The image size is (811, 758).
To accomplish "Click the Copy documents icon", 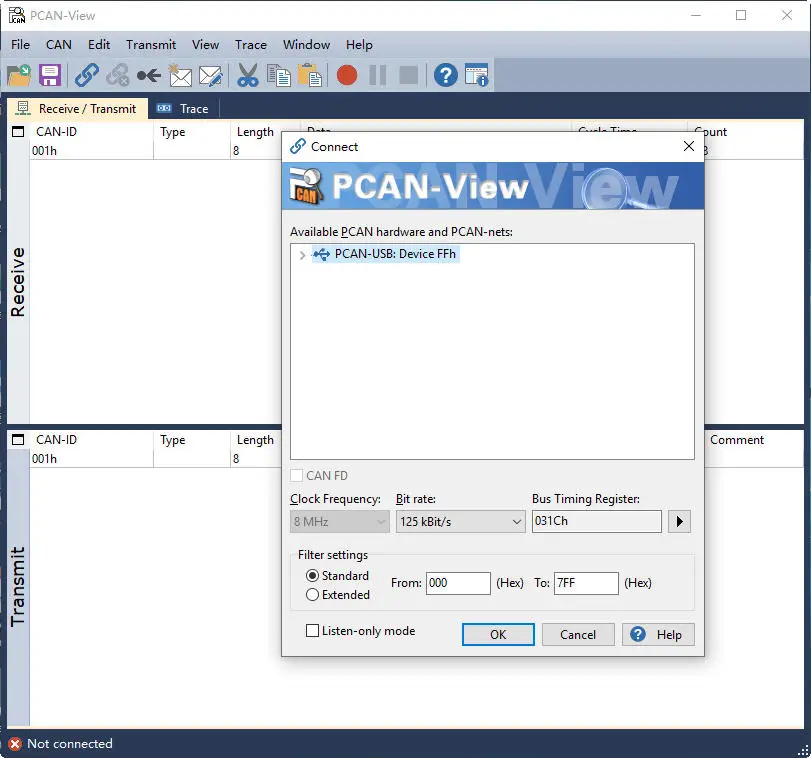I will [279, 75].
